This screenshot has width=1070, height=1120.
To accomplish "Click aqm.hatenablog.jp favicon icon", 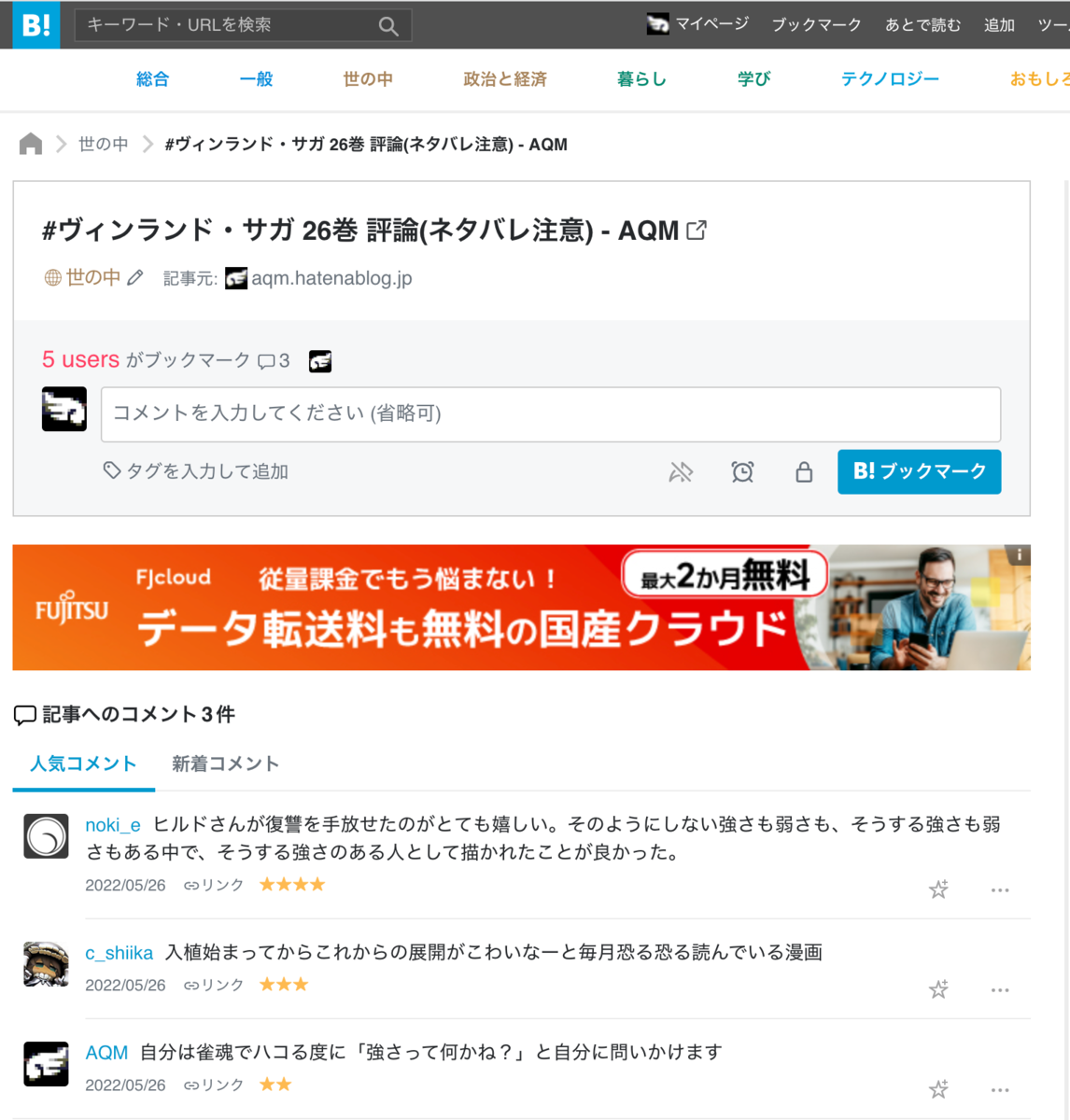I will [236, 278].
